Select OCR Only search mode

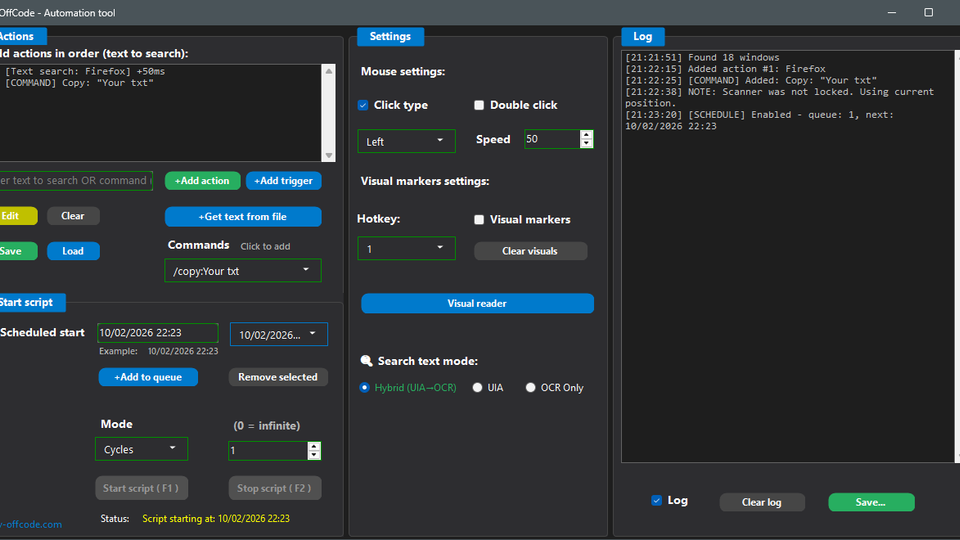pyautogui.click(x=531, y=388)
